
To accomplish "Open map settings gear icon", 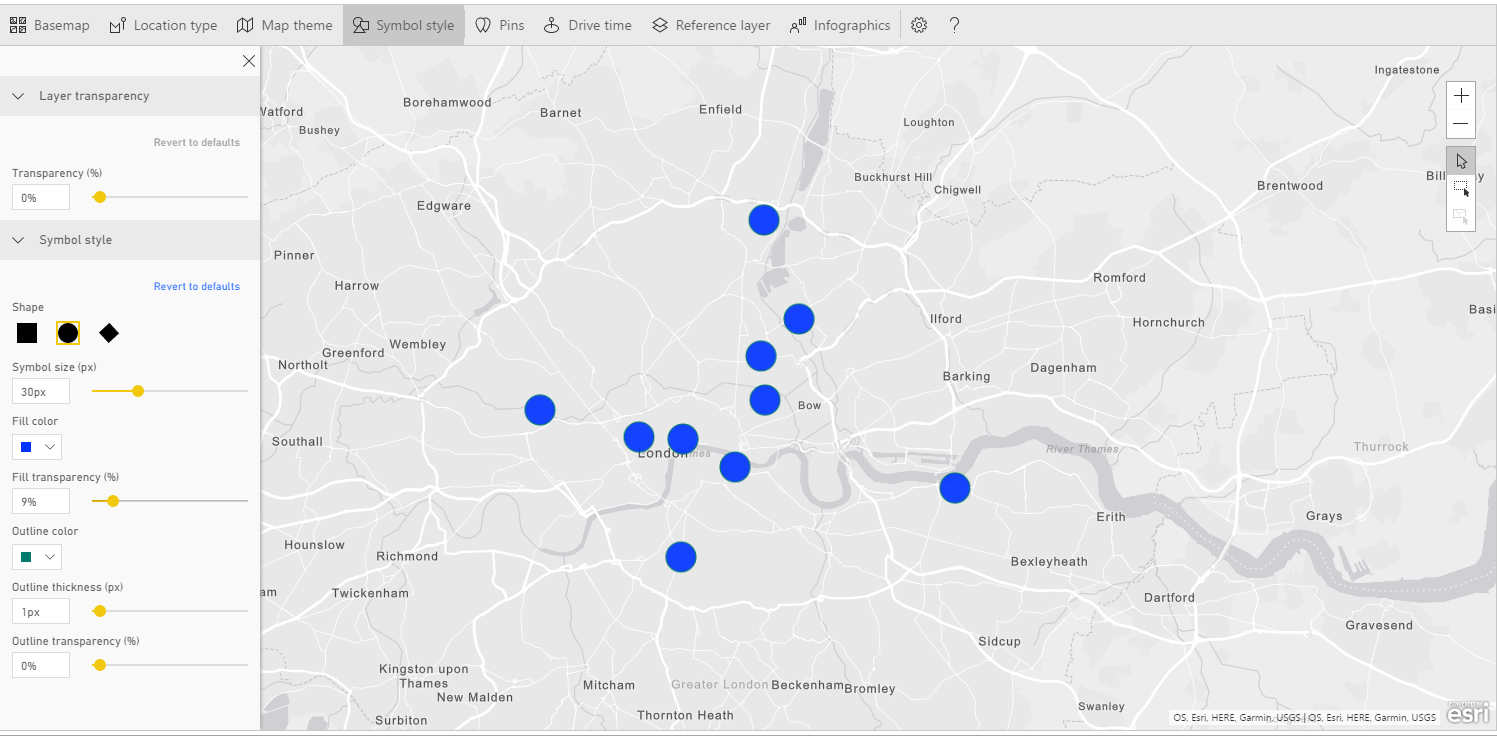I will (919, 25).
